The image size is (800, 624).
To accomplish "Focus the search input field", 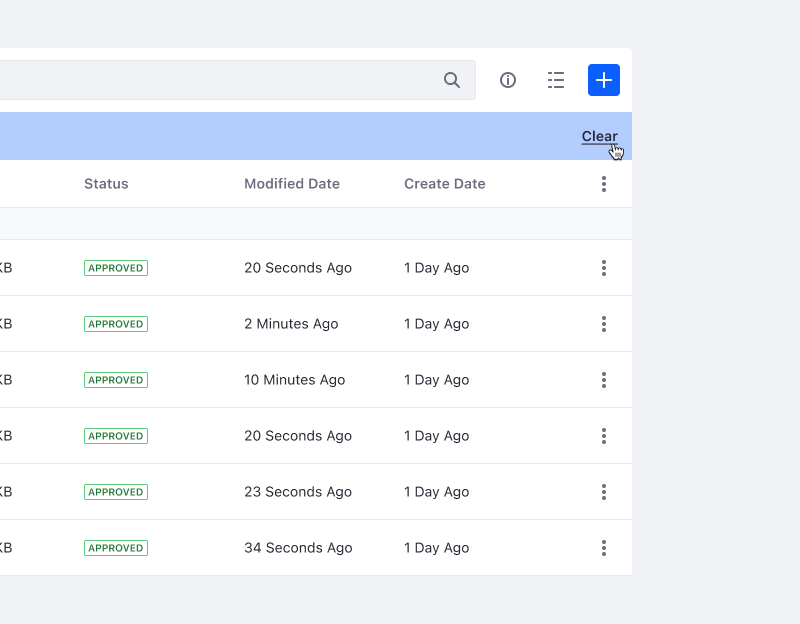I will pyautogui.click(x=220, y=80).
